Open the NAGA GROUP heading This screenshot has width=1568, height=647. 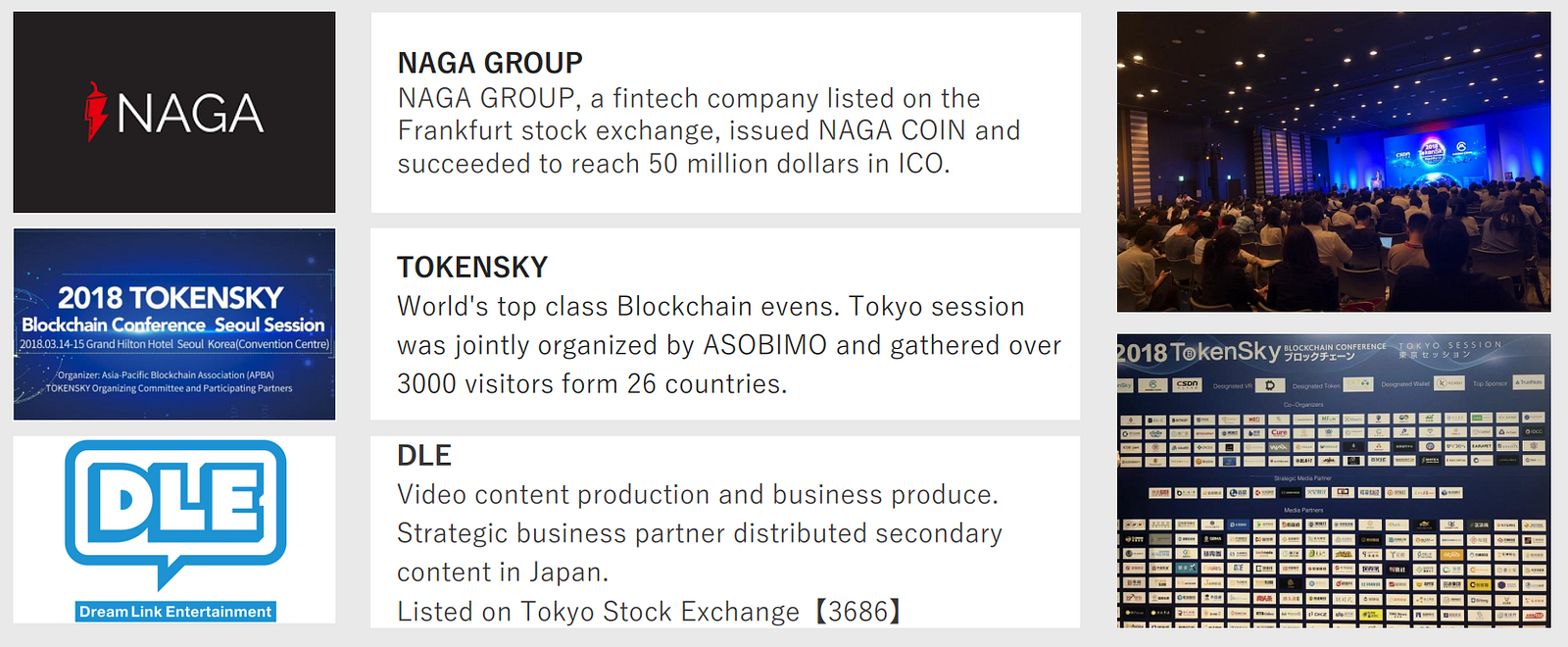pyautogui.click(x=490, y=63)
